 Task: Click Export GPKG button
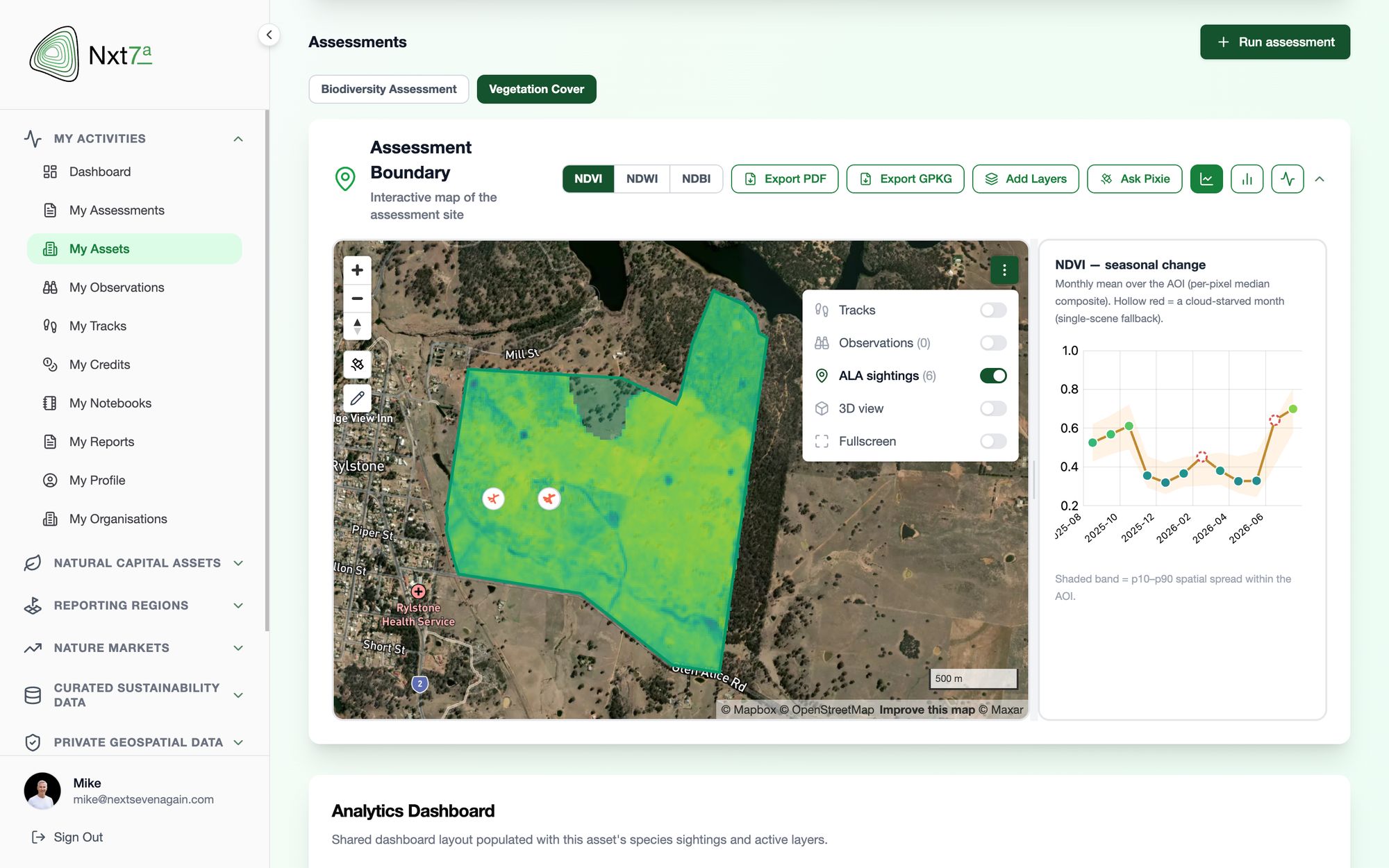point(905,179)
